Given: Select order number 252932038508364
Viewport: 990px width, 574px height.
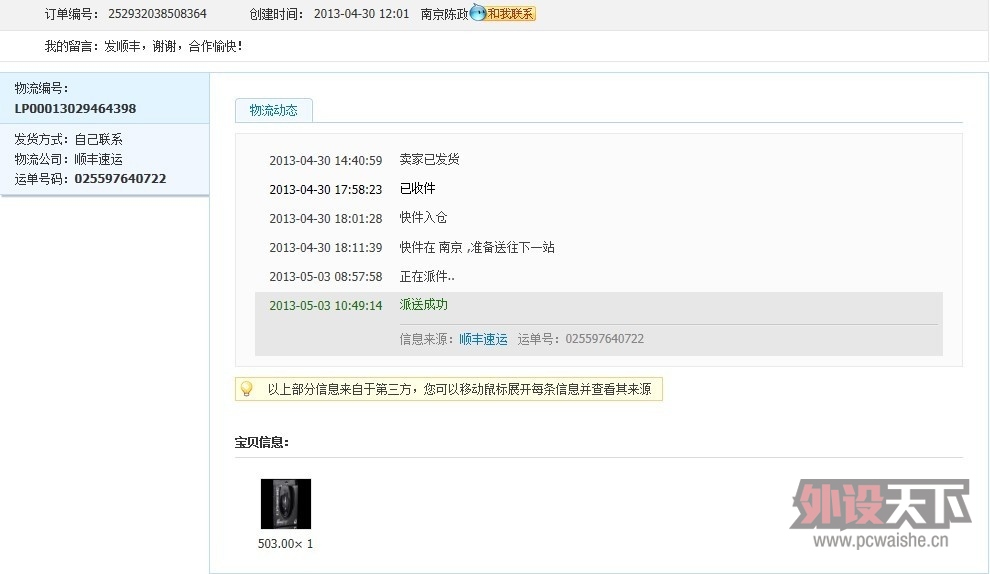Looking at the screenshot, I should click(x=157, y=13).
